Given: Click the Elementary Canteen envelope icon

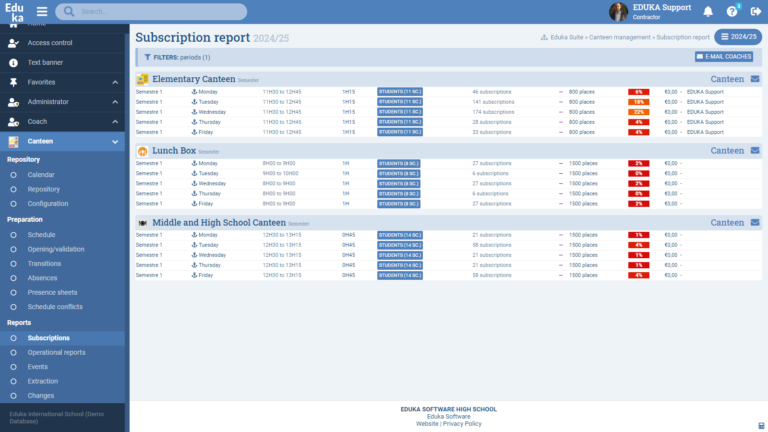Looking at the screenshot, I should tap(755, 78).
